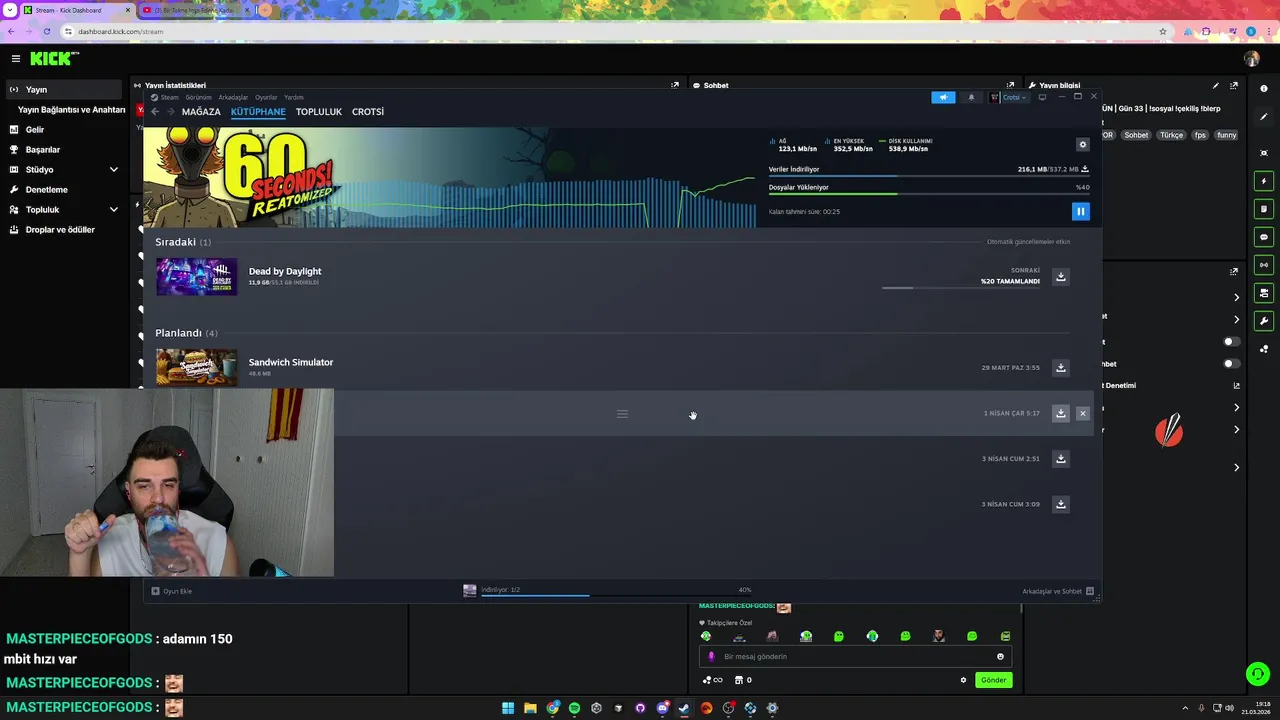1280x720 pixels.
Task: Open Arkadaşlar ve Sohbet in Steam
Action: pos(1058,591)
